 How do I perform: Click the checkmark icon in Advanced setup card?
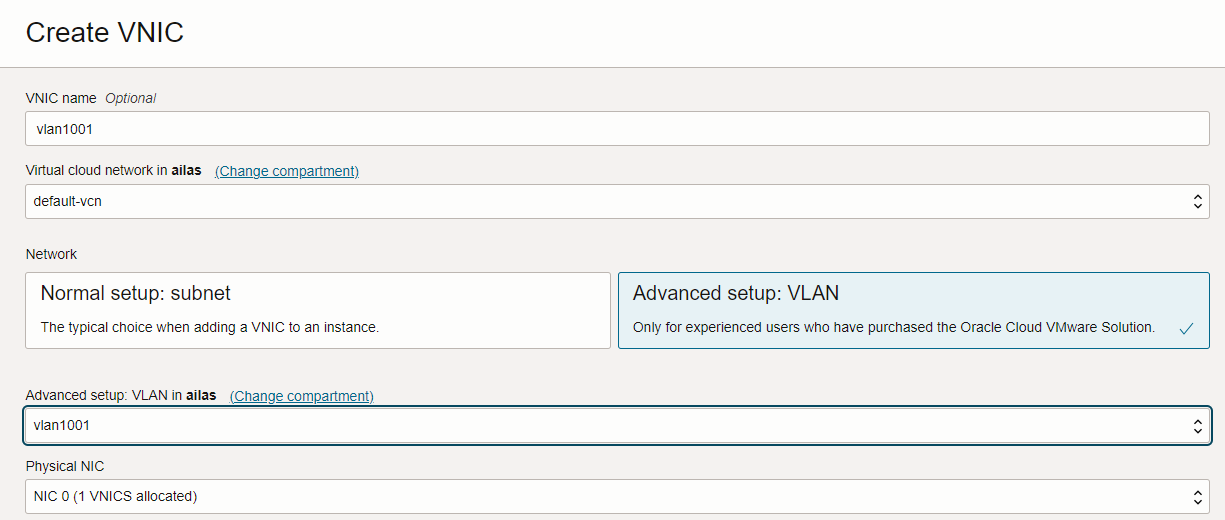pos(1186,328)
